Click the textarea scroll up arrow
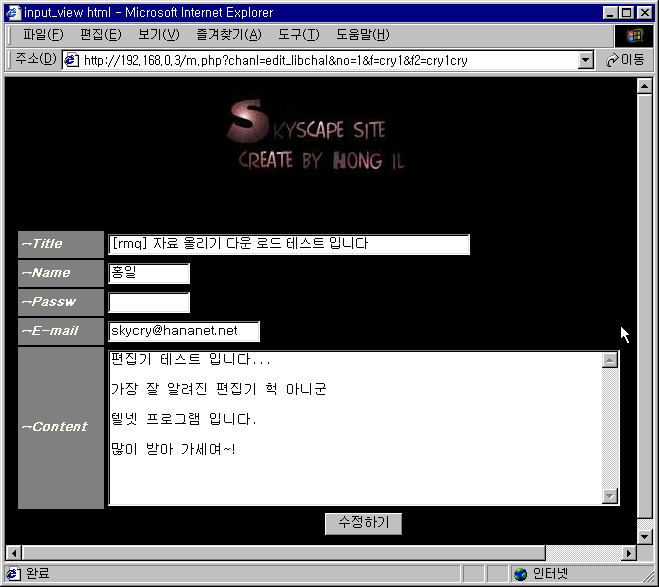659x587 pixels. click(610, 360)
